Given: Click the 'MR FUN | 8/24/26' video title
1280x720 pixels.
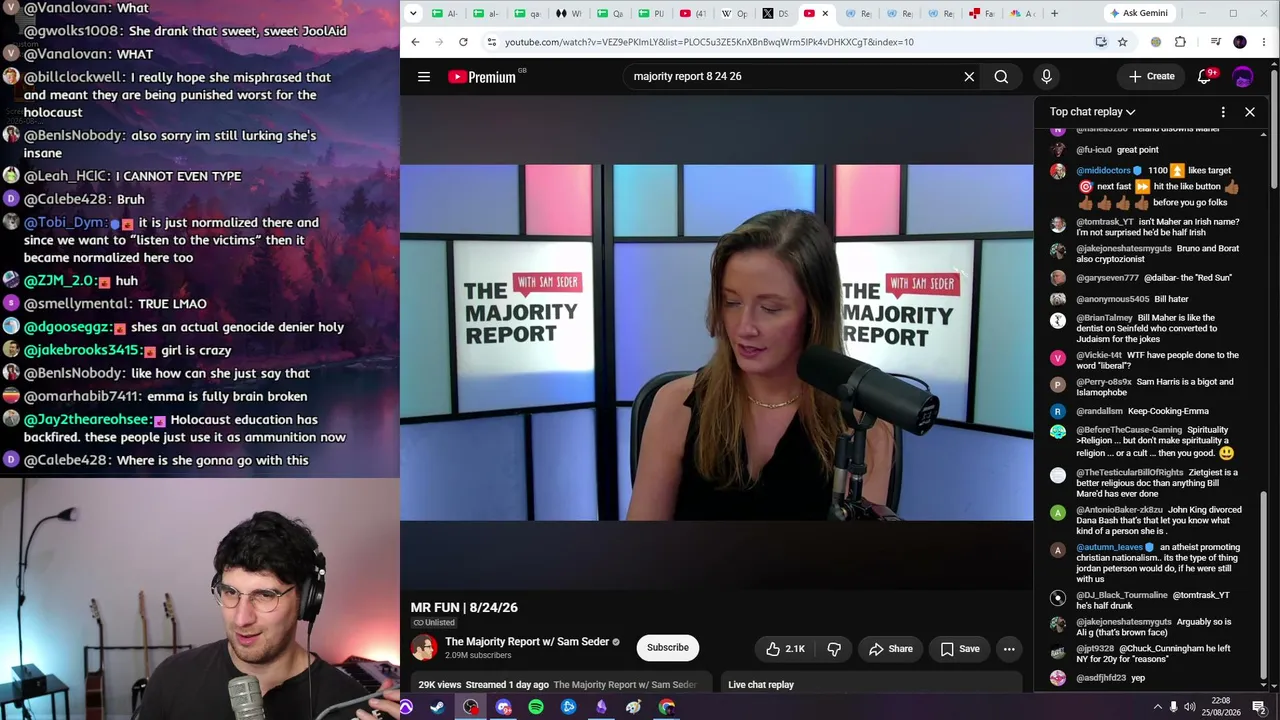Looking at the screenshot, I should (464, 608).
